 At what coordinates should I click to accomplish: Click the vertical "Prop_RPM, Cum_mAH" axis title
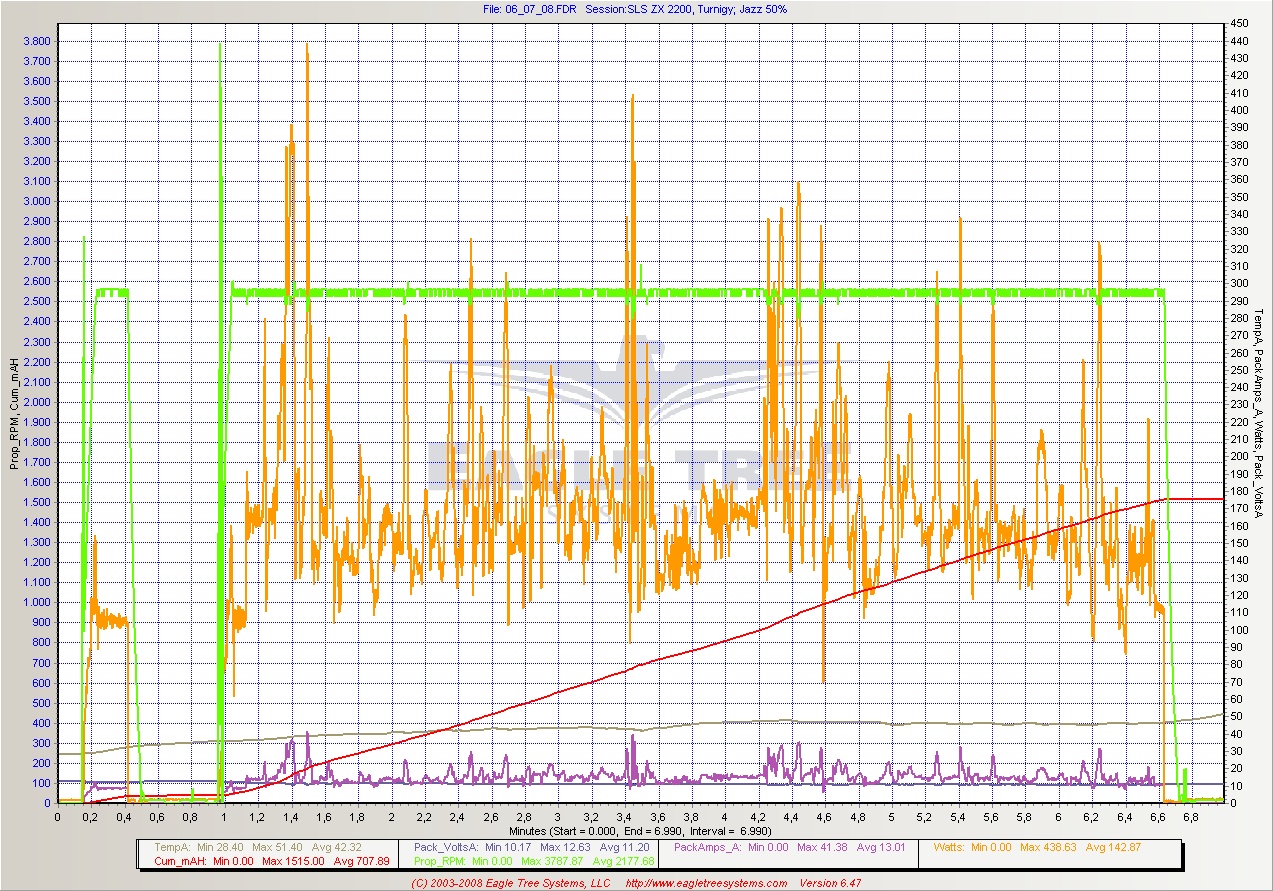coord(14,415)
